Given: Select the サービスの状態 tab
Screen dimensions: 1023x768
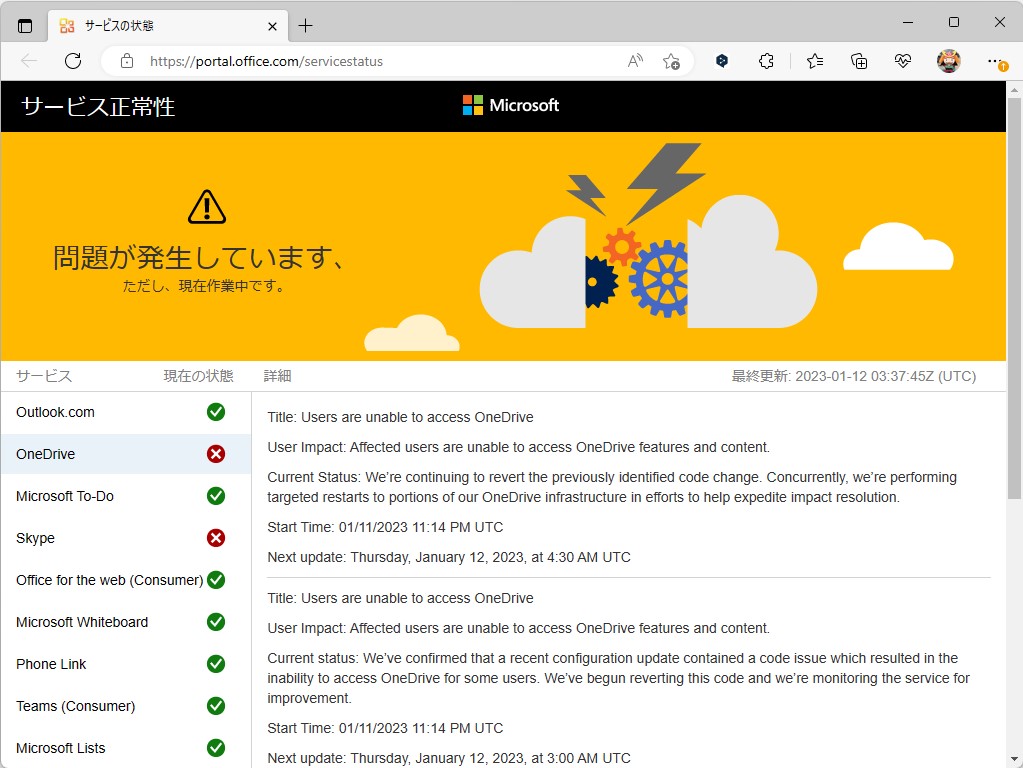Looking at the screenshot, I should pyautogui.click(x=150, y=25).
